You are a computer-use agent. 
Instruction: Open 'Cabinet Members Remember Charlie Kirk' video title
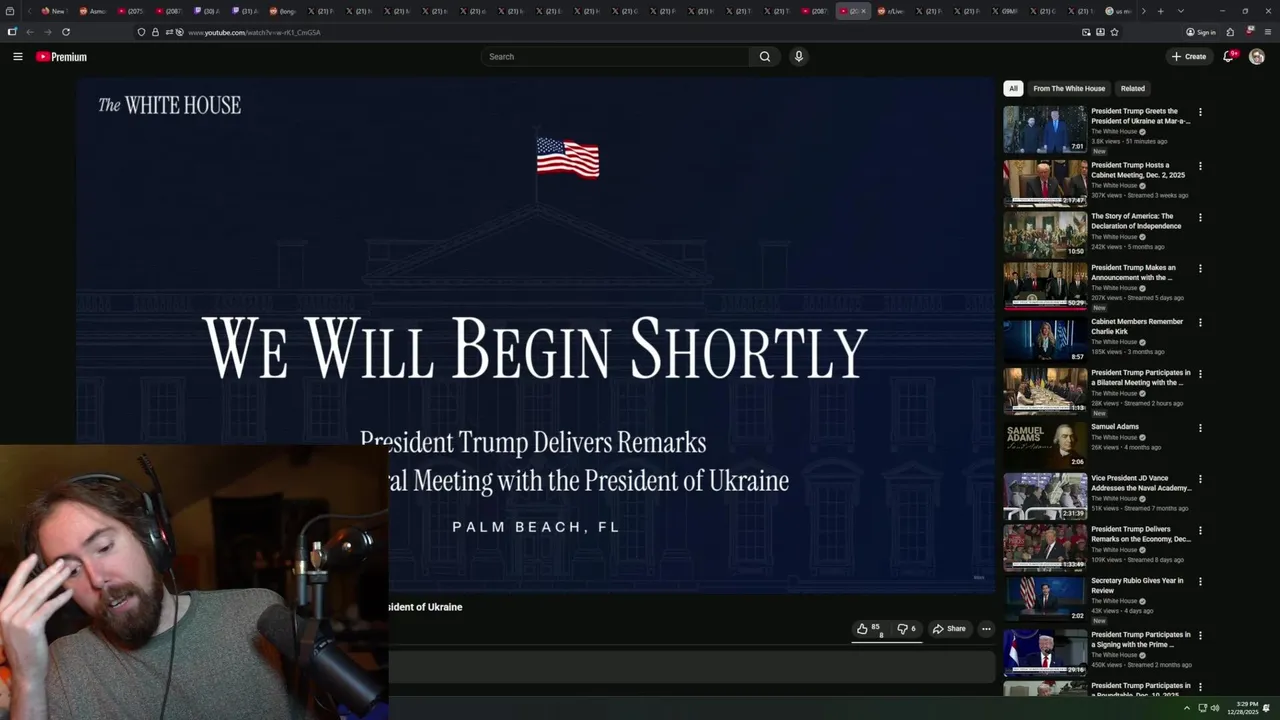[1137, 327]
